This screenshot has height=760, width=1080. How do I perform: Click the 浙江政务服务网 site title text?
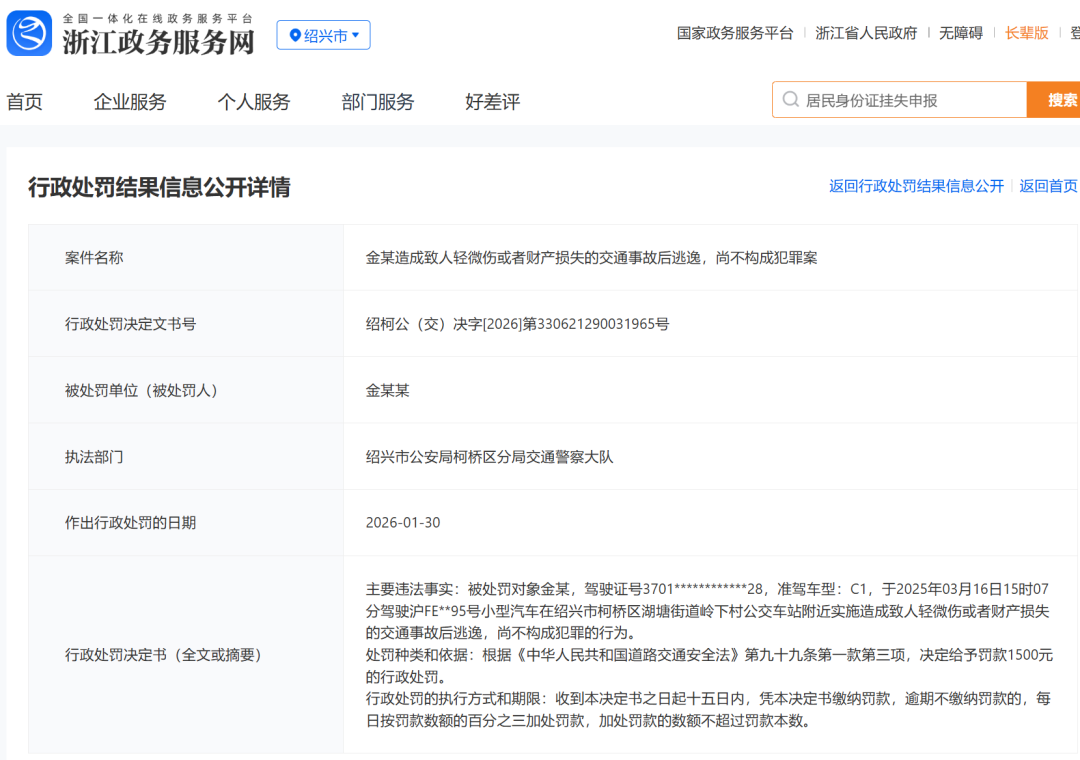158,42
